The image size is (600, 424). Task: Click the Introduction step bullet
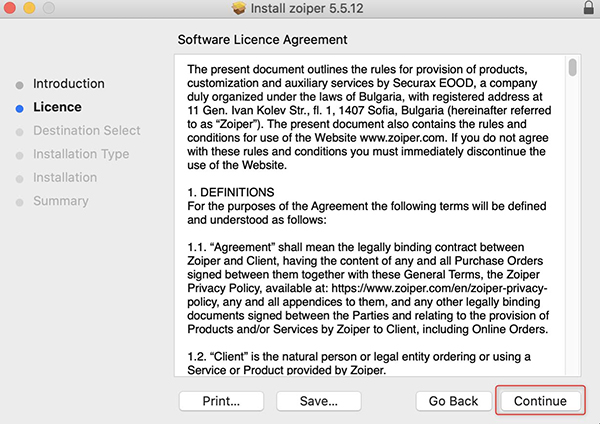tap(20, 85)
